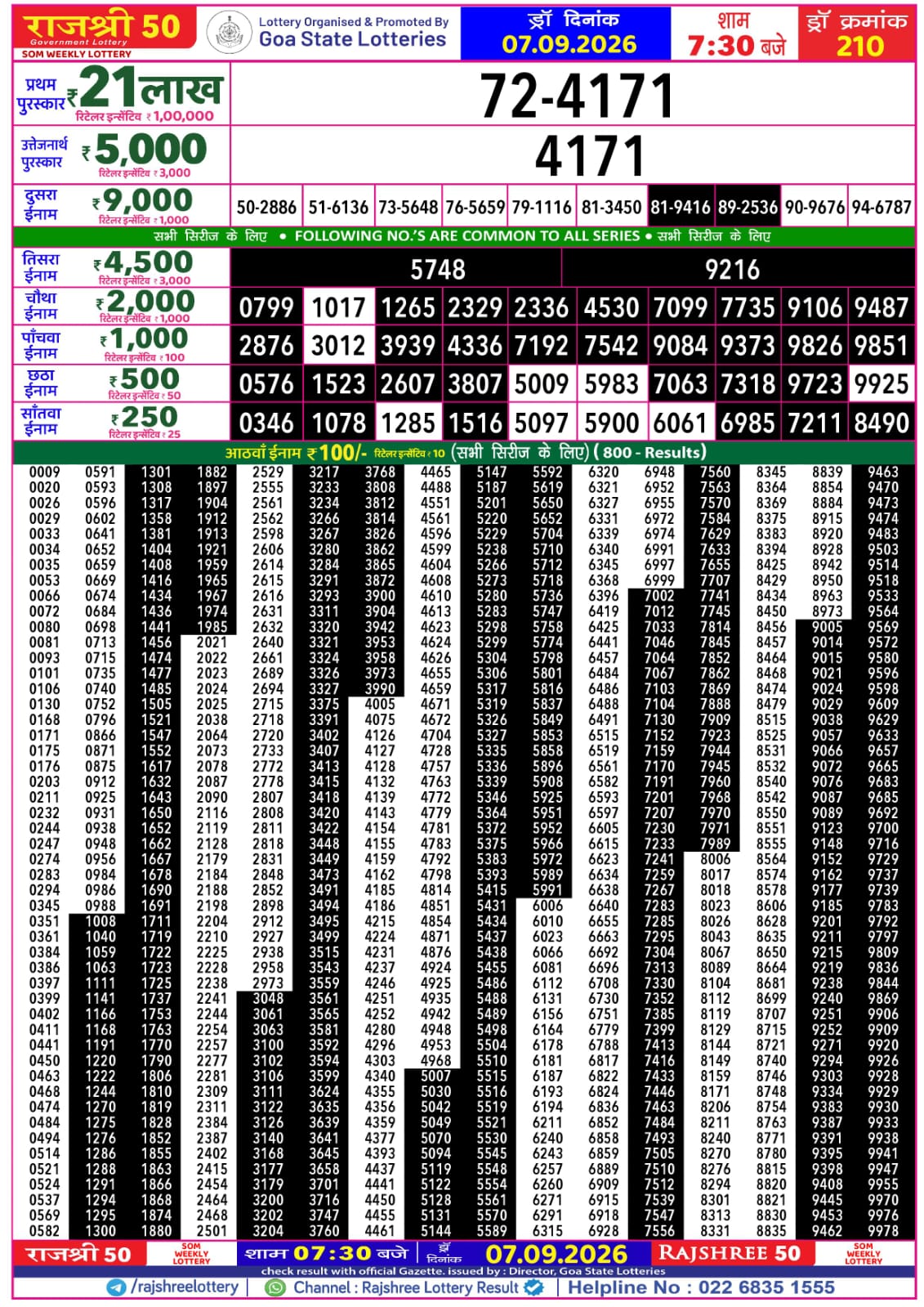Select fifth prize number 3012
Viewport: 924px width, 1307px height.
click(x=338, y=346)
